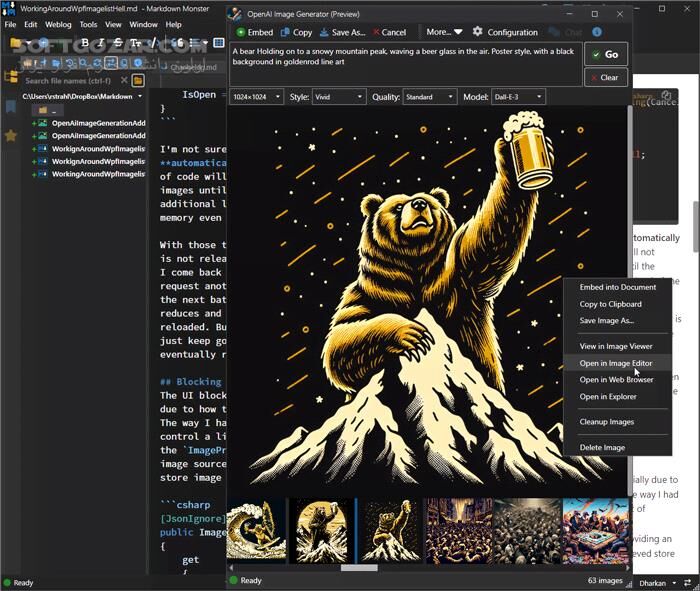Click the arrows icon at status bar far right
The height and width of the screenshot is (591, 700).
click(688, 583)
